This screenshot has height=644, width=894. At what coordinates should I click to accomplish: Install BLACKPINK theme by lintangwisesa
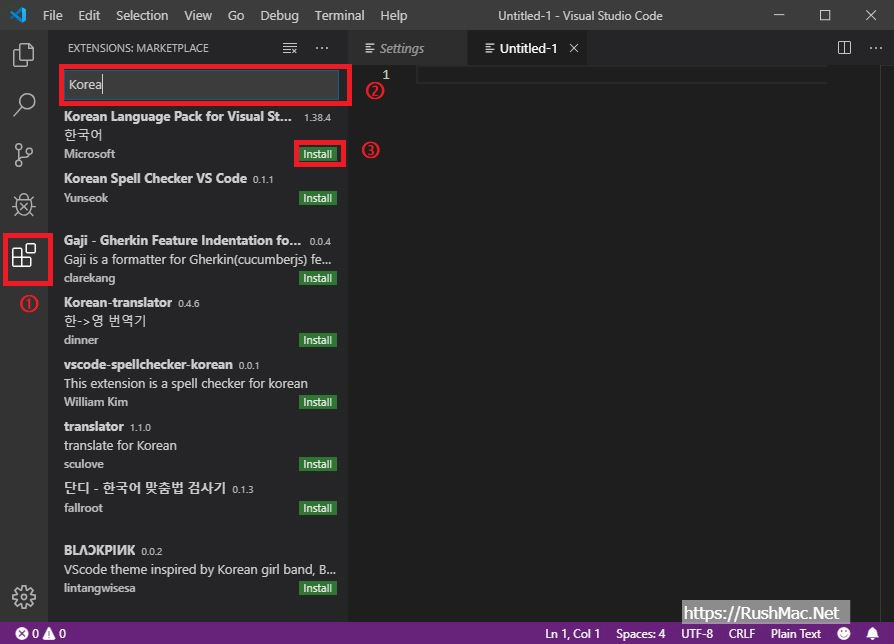coord(318,588)
